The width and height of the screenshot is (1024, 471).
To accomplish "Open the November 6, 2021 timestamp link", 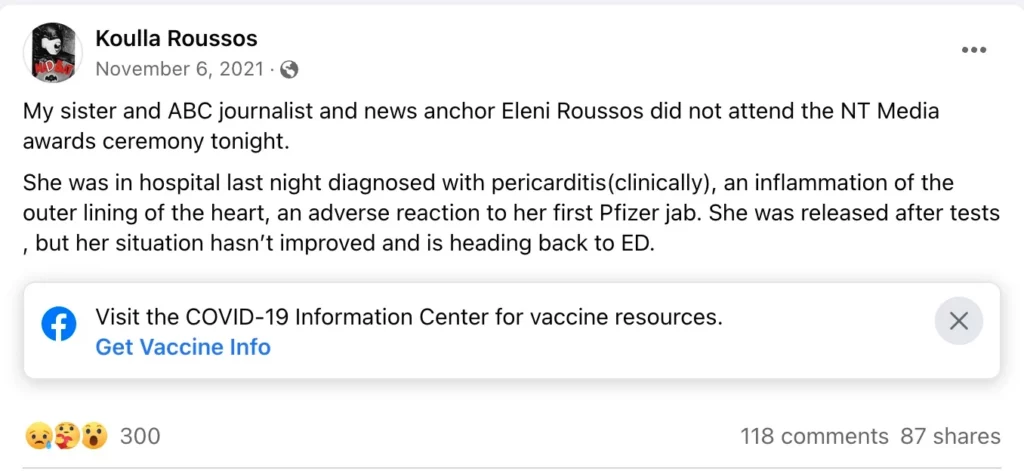I will (x=180, y=69).
